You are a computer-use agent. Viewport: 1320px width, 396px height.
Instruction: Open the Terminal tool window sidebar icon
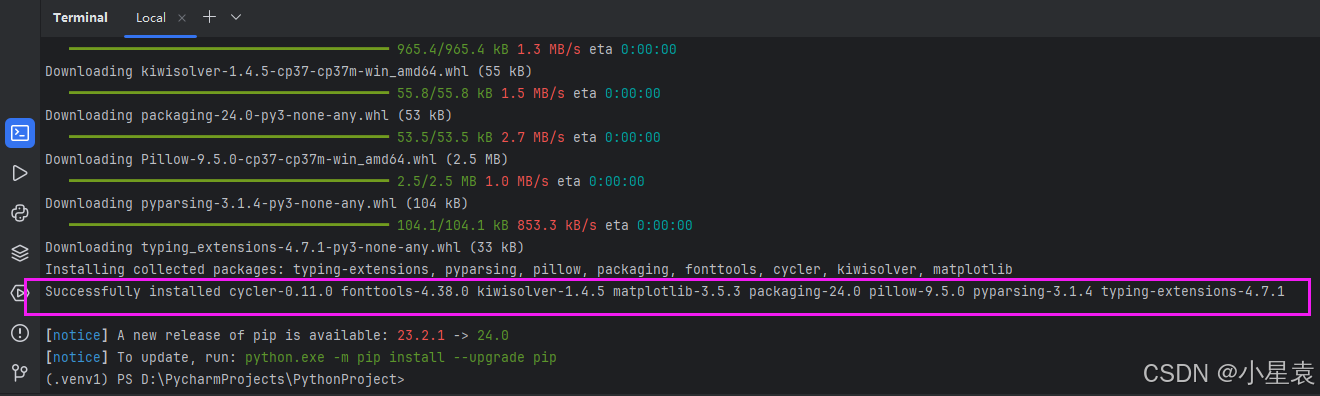point(20,133)
